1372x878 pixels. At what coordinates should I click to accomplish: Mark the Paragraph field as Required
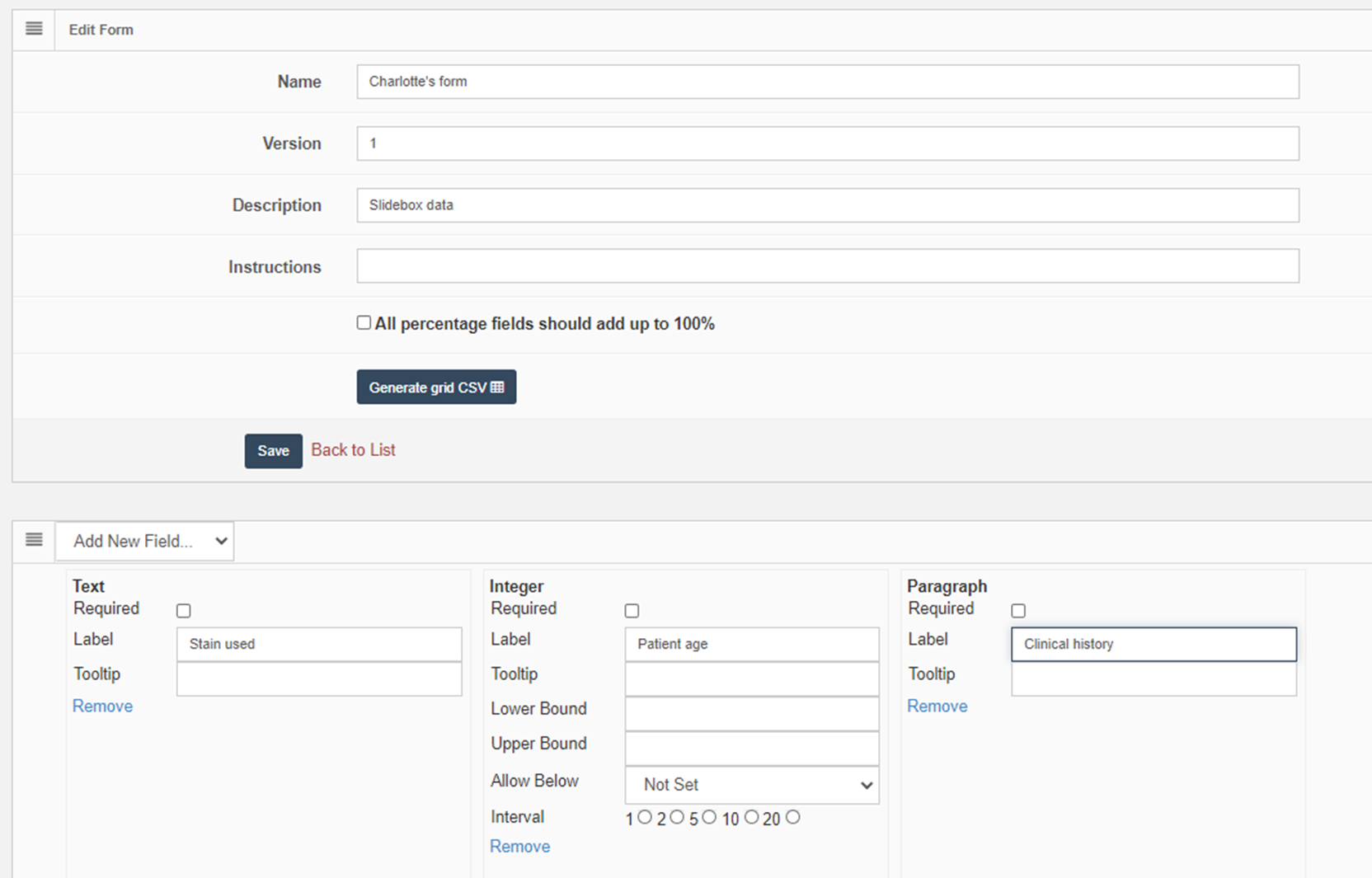coord(1018,611)
